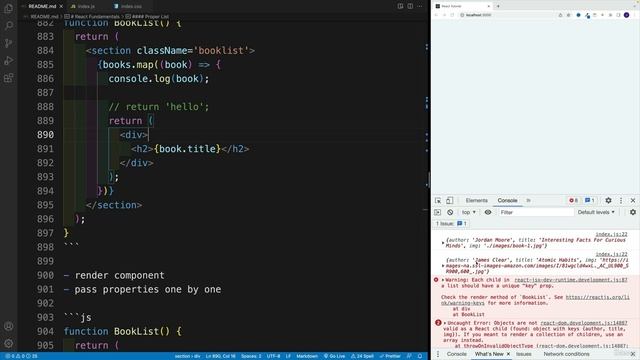Open the browser three-dot menu
This screenshot has height=360, width=640.
[635, 15]
